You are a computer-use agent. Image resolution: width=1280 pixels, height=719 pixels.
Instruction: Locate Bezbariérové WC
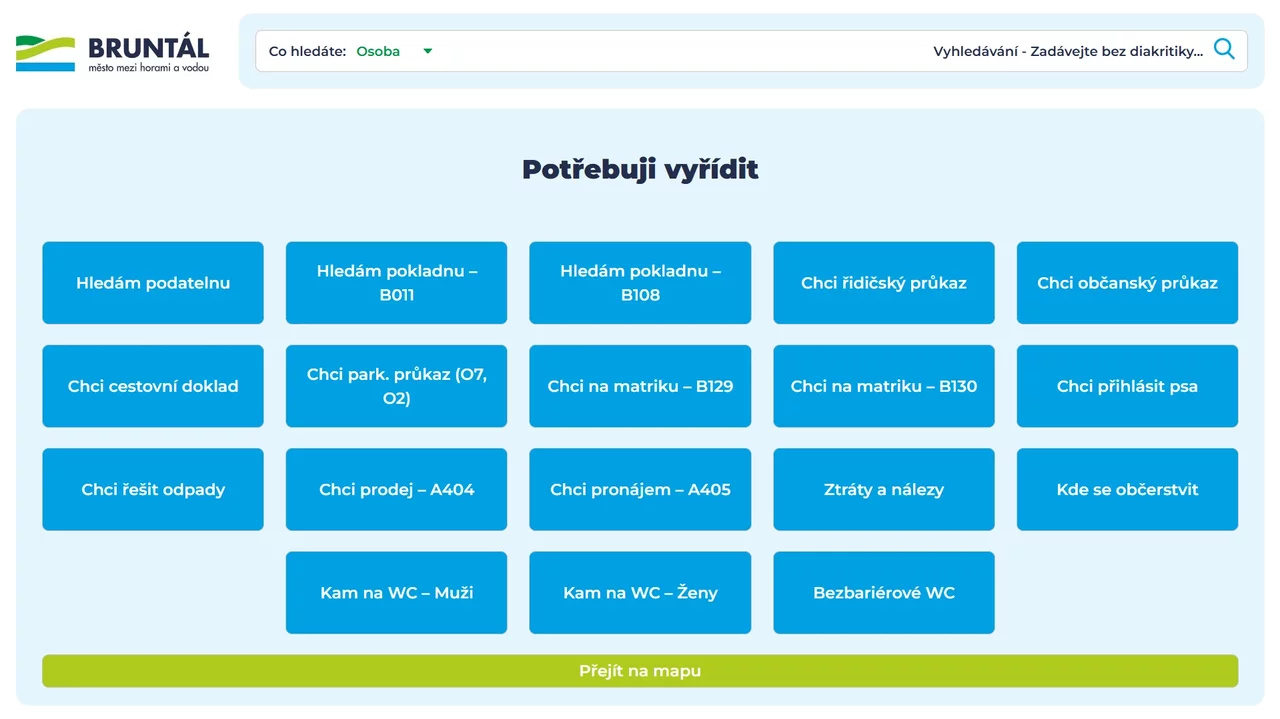click(884, 593)
